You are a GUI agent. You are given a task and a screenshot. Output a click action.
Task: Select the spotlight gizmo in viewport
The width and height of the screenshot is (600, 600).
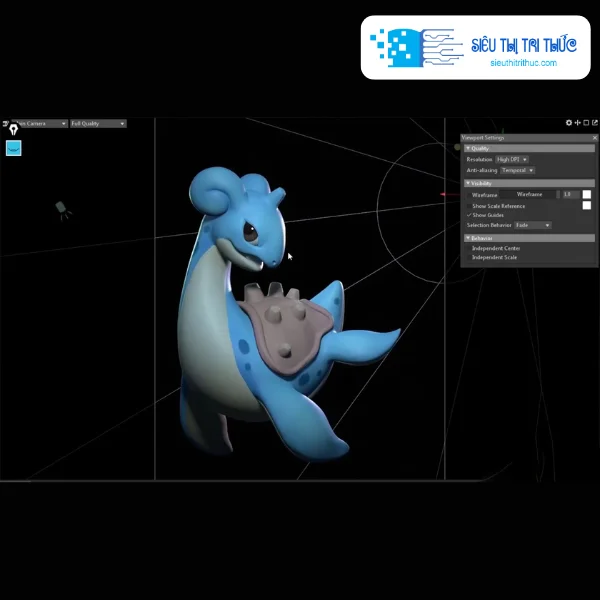tap(64, 210)
